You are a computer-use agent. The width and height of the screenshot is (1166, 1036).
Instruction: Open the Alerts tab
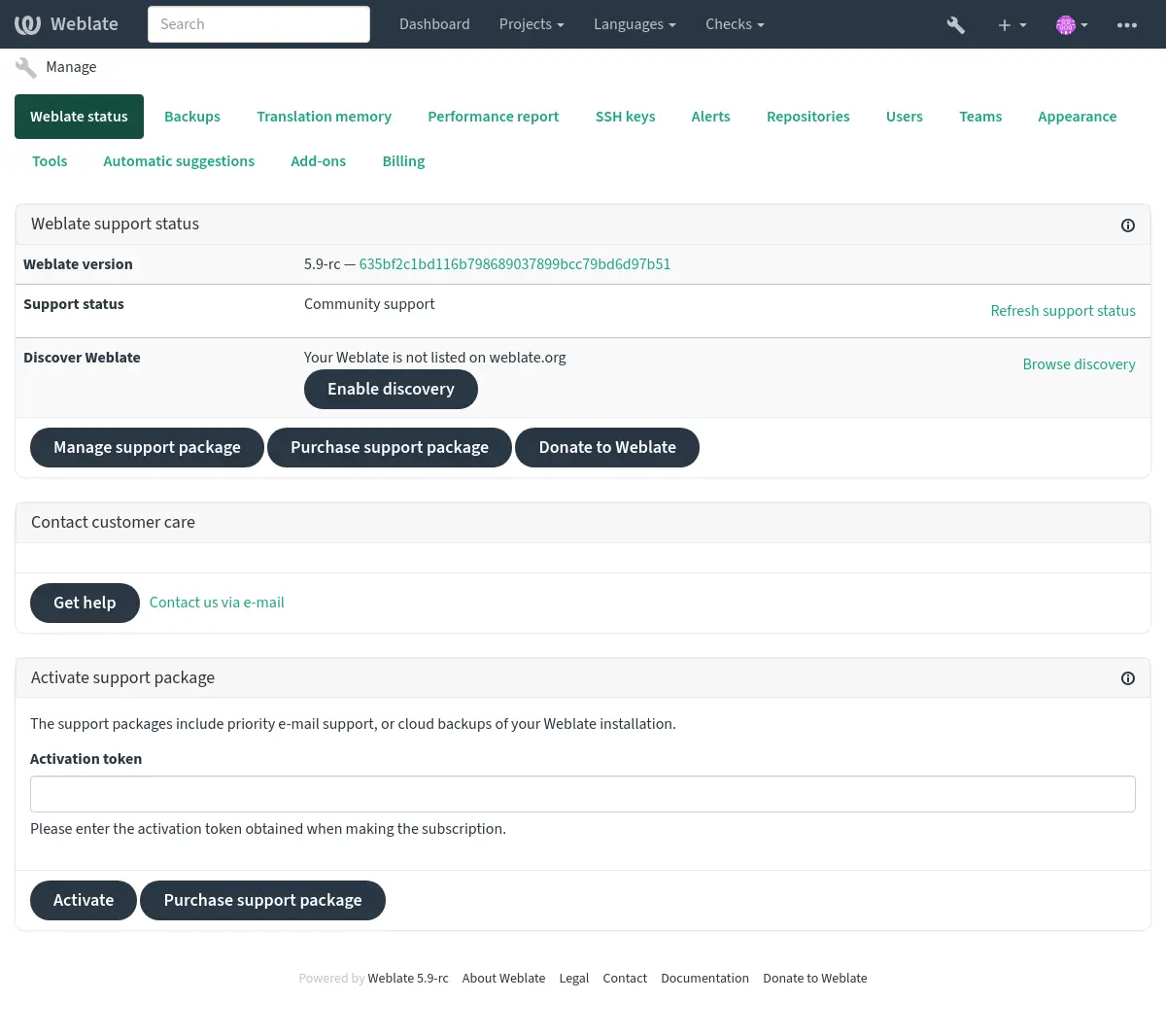pos(710,117)
